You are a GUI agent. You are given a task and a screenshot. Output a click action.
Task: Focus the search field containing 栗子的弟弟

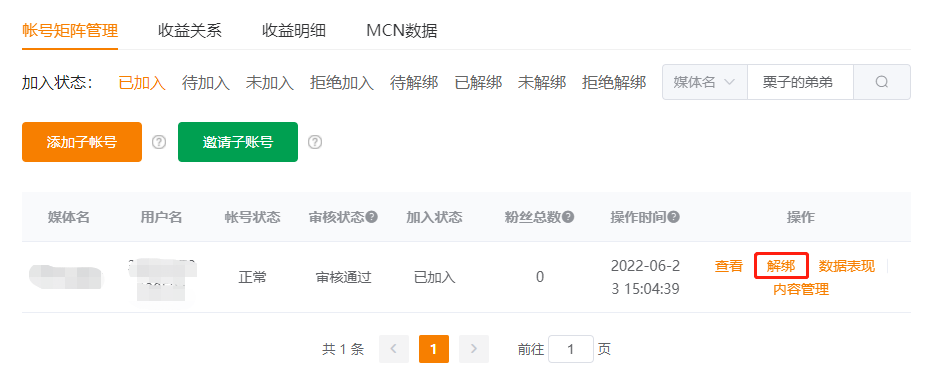(800, 82)
